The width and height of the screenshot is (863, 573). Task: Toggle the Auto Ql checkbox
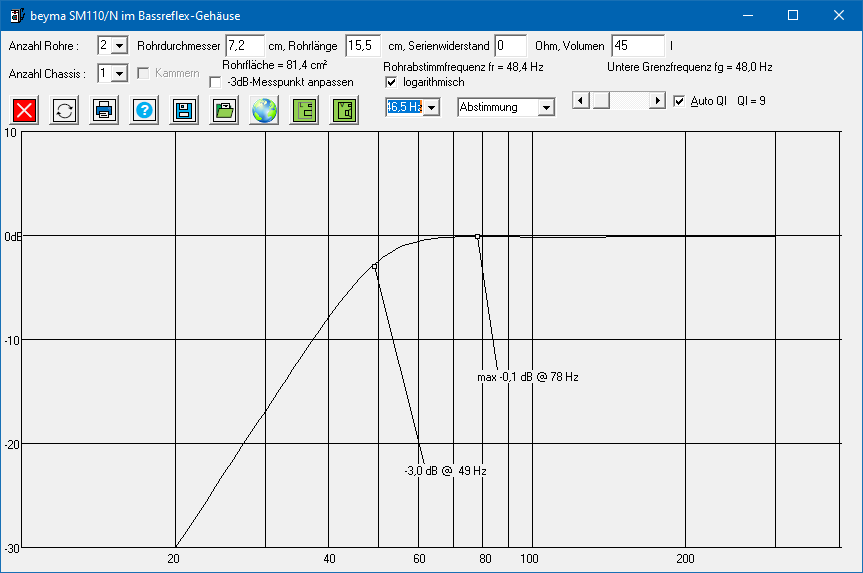pos(679,101)
